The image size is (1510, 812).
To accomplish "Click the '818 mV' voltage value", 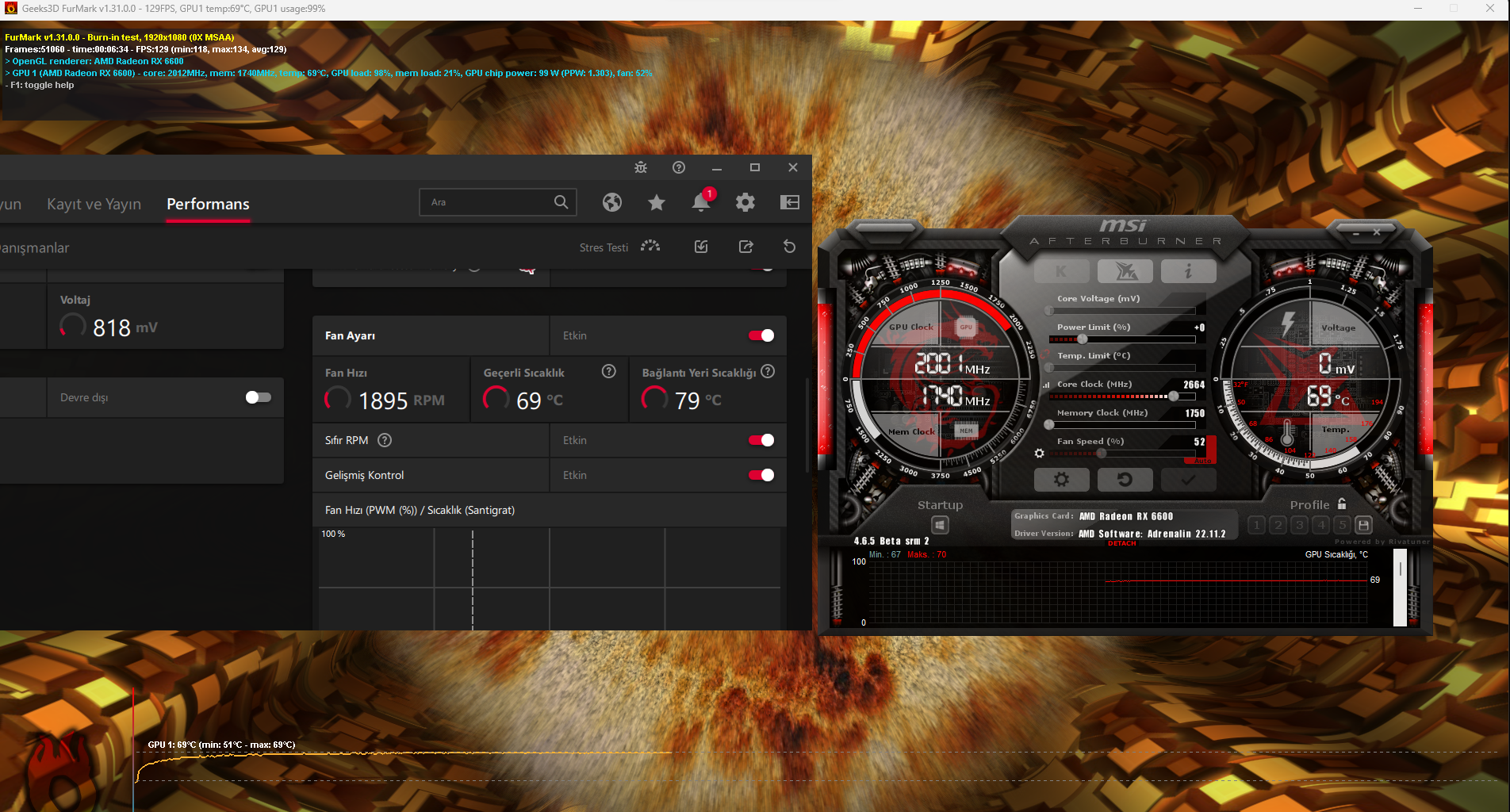I will [x=125, y=327].
